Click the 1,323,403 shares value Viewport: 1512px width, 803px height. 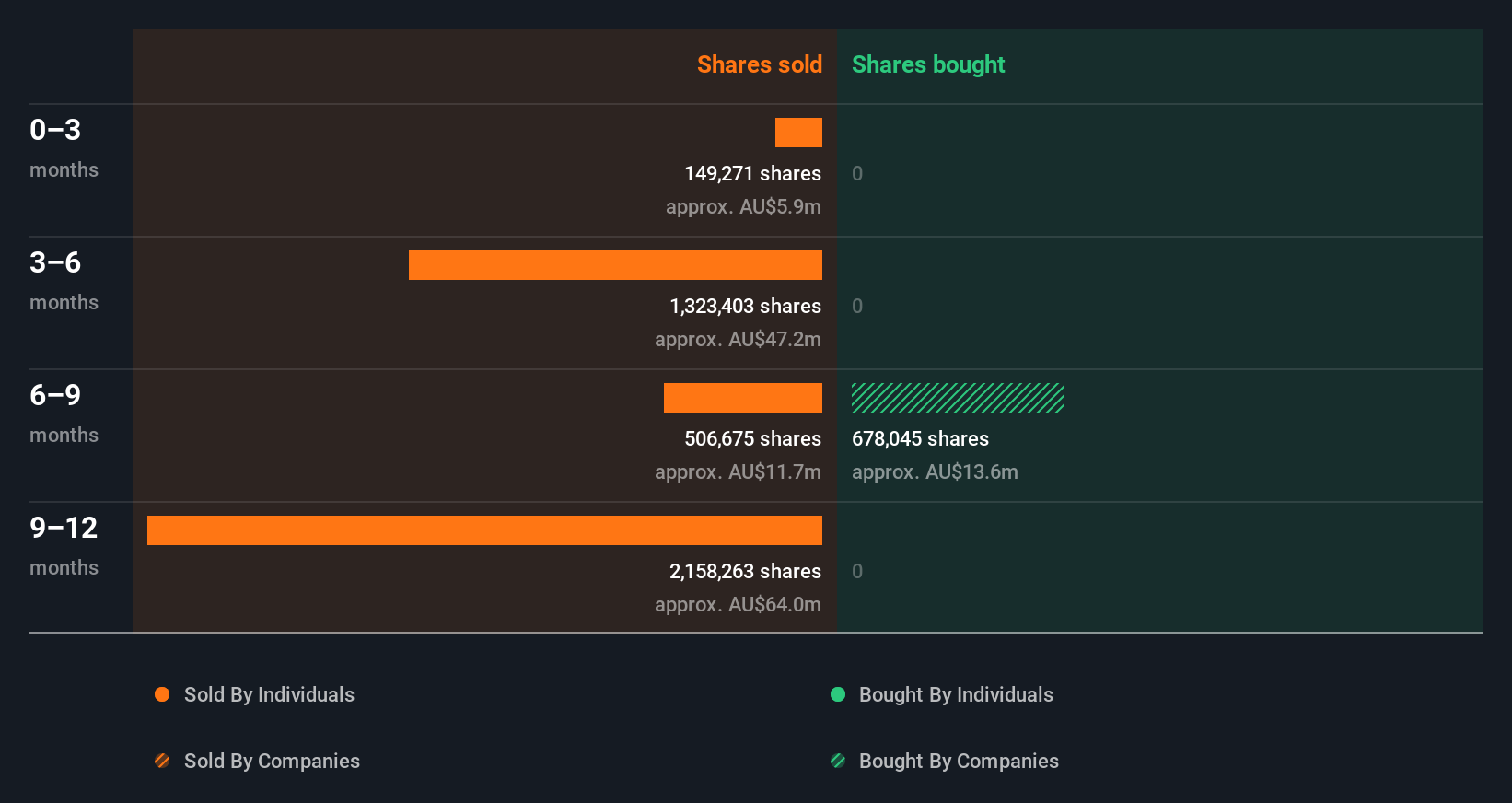tap(745, 306)
